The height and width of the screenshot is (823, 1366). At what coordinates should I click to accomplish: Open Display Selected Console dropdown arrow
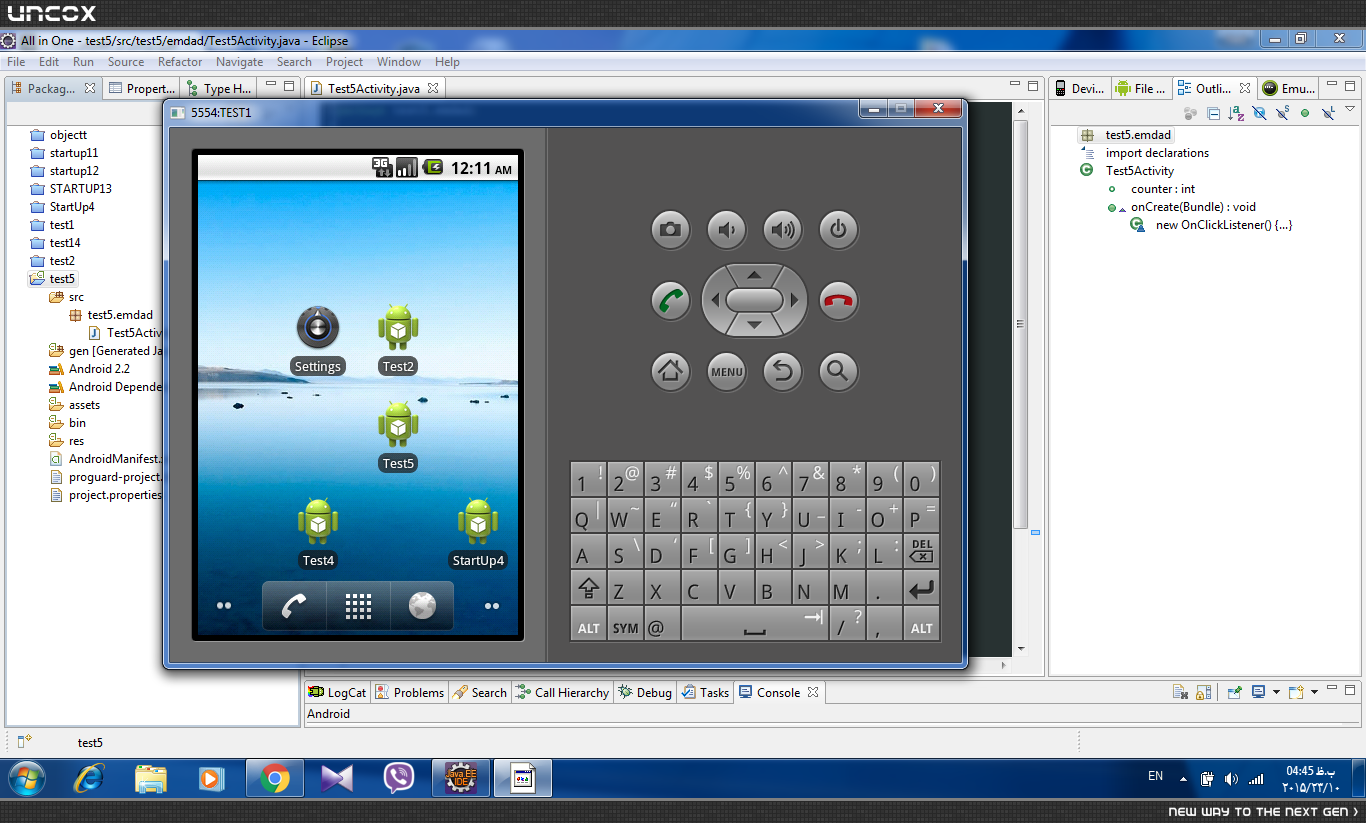[x=1276, y=692]
